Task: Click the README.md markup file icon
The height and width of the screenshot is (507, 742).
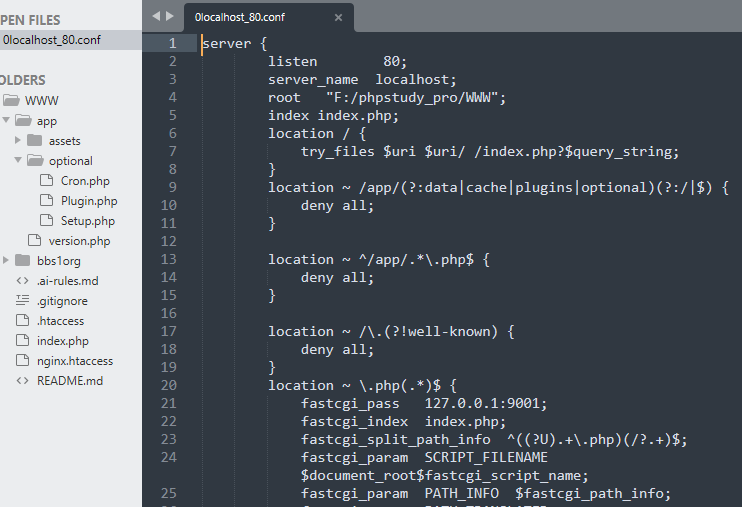Action: click(x=22, y=380)
